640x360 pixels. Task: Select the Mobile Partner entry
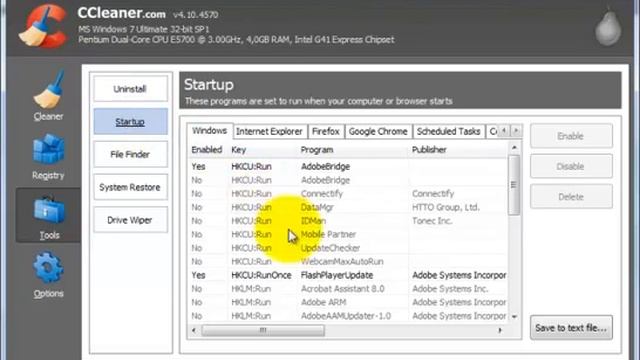348,234
